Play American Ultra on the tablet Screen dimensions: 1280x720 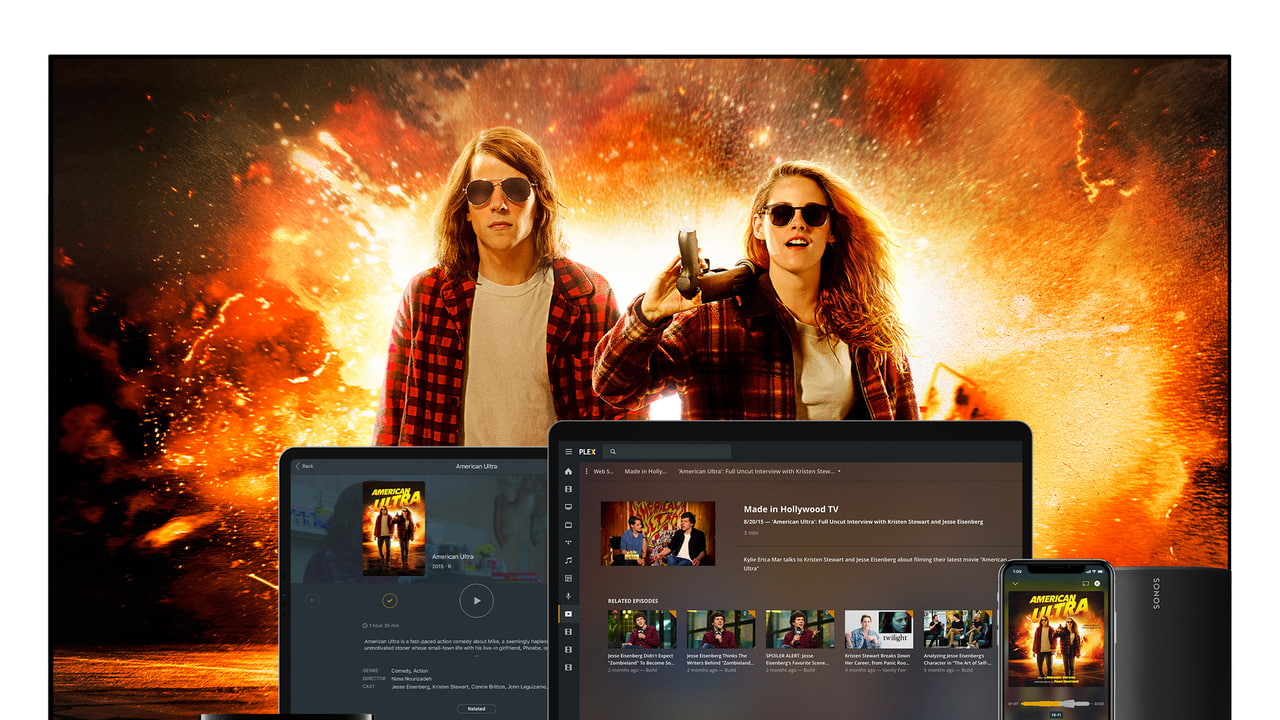[x=476, y=600]
